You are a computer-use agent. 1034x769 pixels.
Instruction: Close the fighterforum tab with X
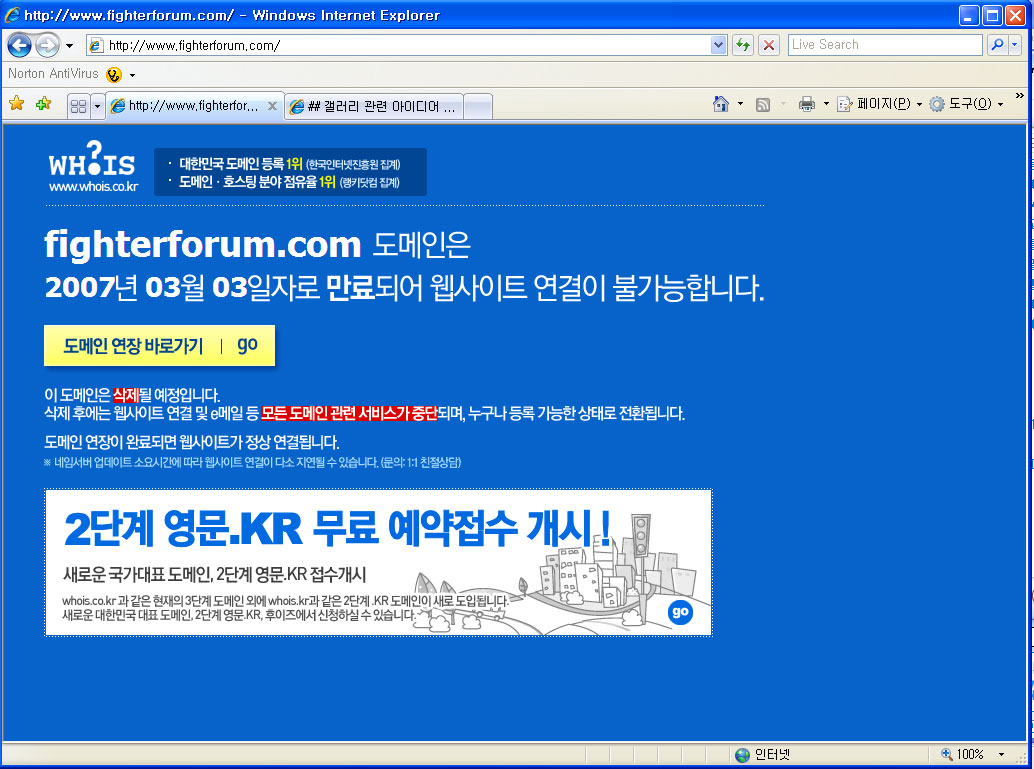coord(272,106)
